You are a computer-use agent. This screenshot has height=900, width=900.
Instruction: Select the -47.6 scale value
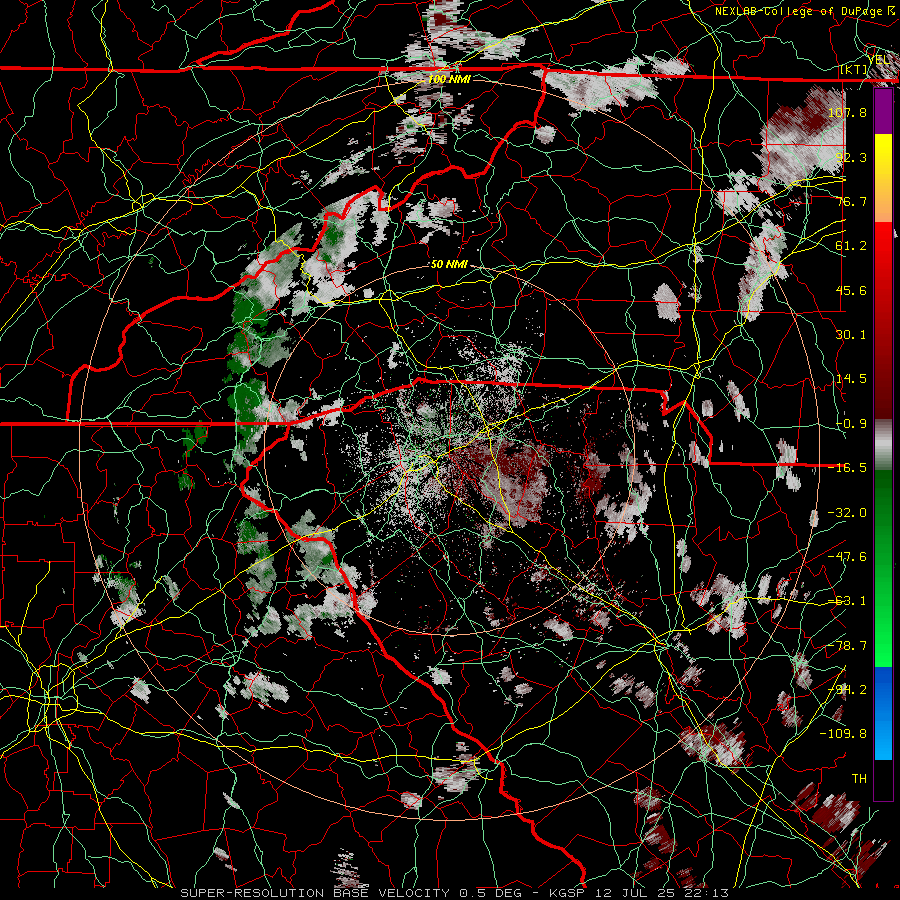847,557
